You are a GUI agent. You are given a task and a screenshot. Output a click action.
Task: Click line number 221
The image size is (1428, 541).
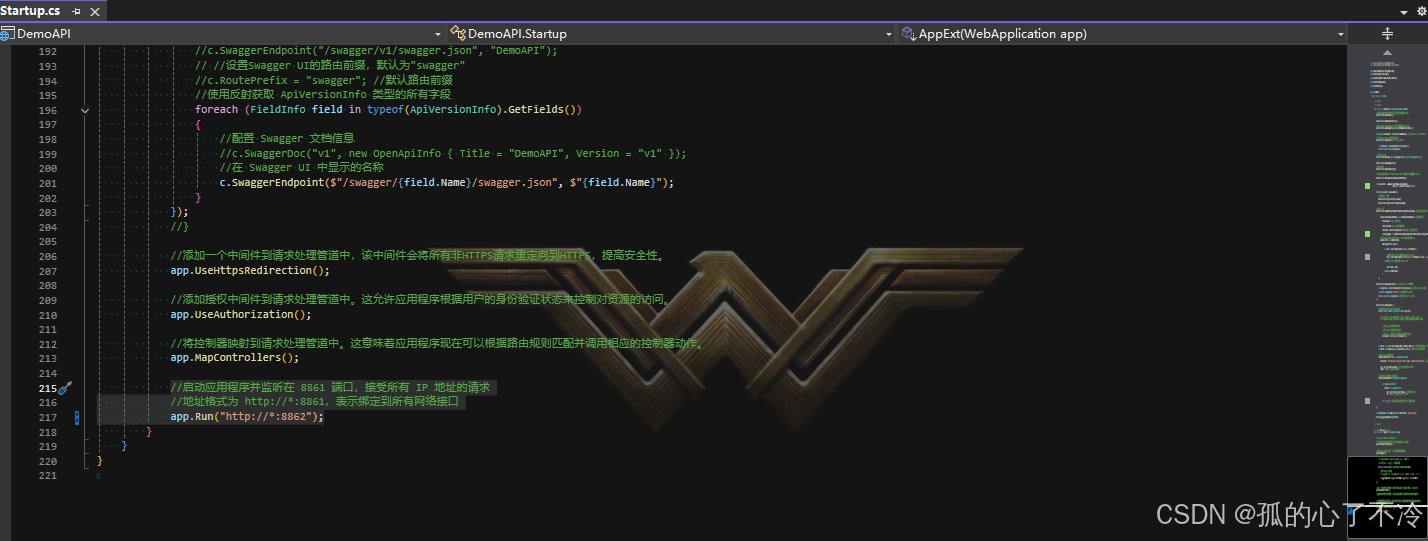(x=47, y=475)
